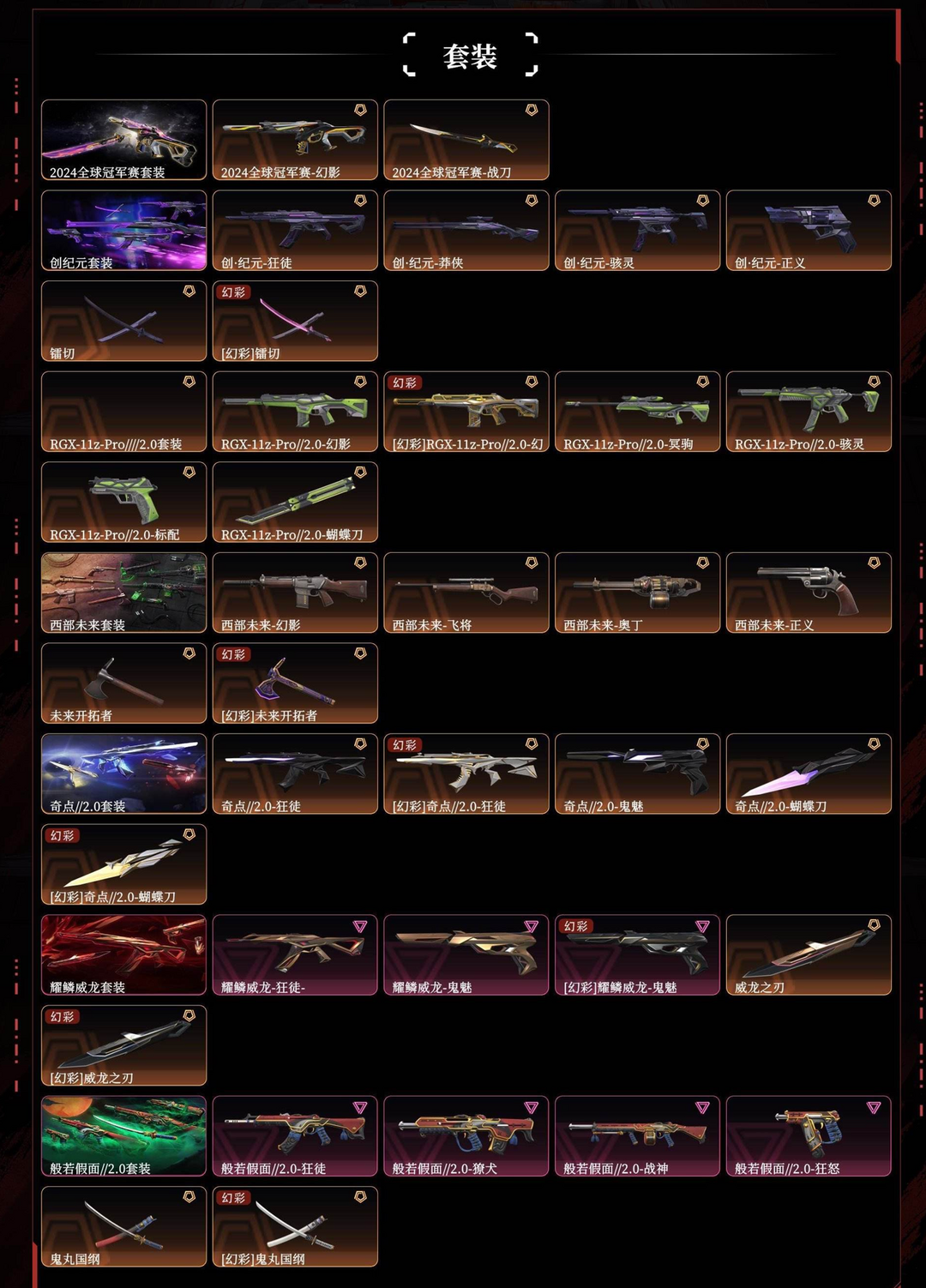Click tier badge icon on 创·纪元-正义 card
Screen dimensions: 926x1288
[x=874, y=201]
